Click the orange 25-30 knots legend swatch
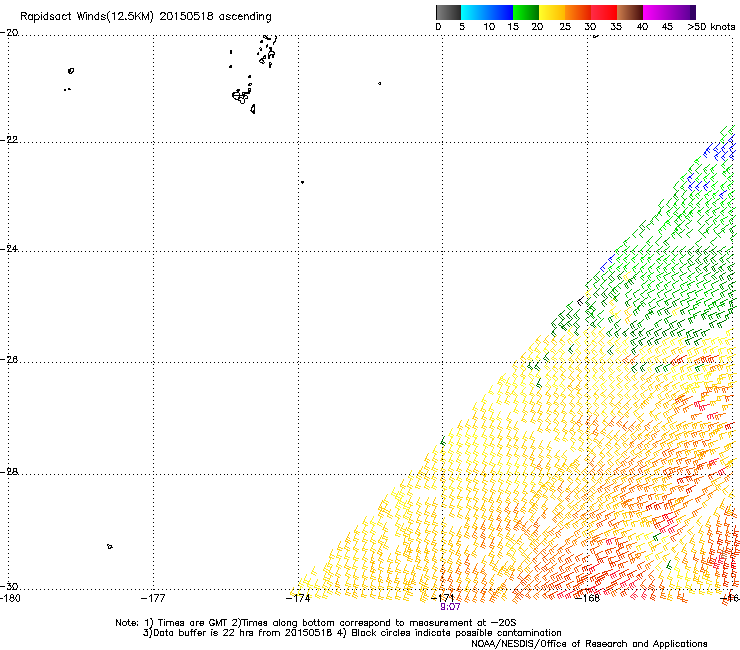 (578, 12)
